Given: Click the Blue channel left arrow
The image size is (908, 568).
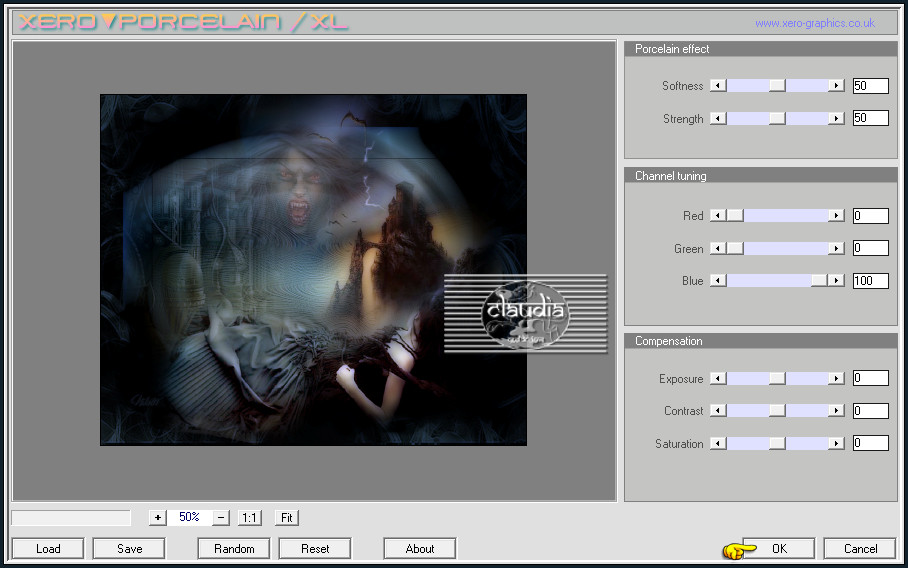Looking at the screenshot, I should (x=718, y=281).
